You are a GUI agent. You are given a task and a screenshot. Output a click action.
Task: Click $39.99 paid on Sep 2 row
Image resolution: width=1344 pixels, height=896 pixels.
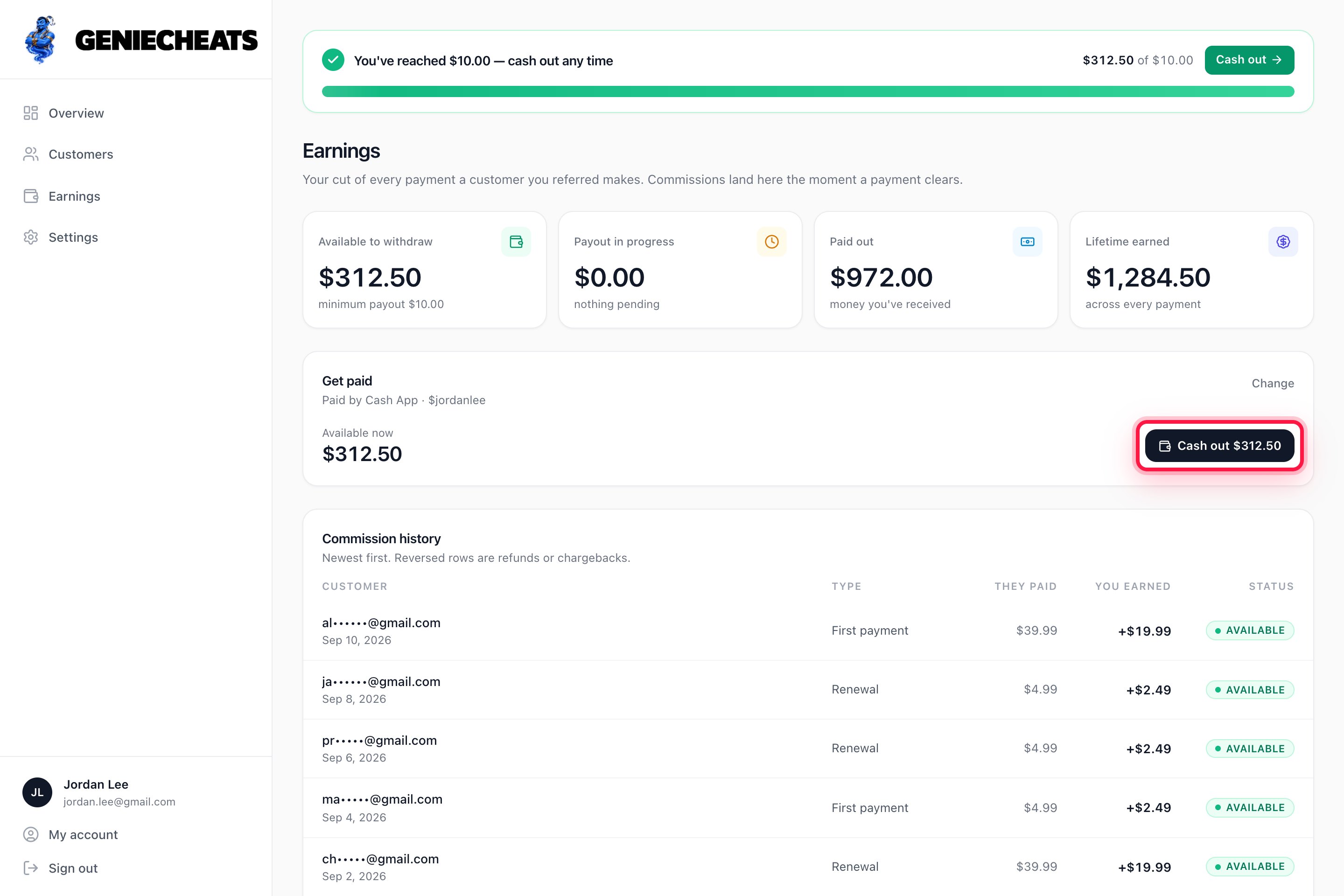pyautogui.click(x=1036, y=866)
